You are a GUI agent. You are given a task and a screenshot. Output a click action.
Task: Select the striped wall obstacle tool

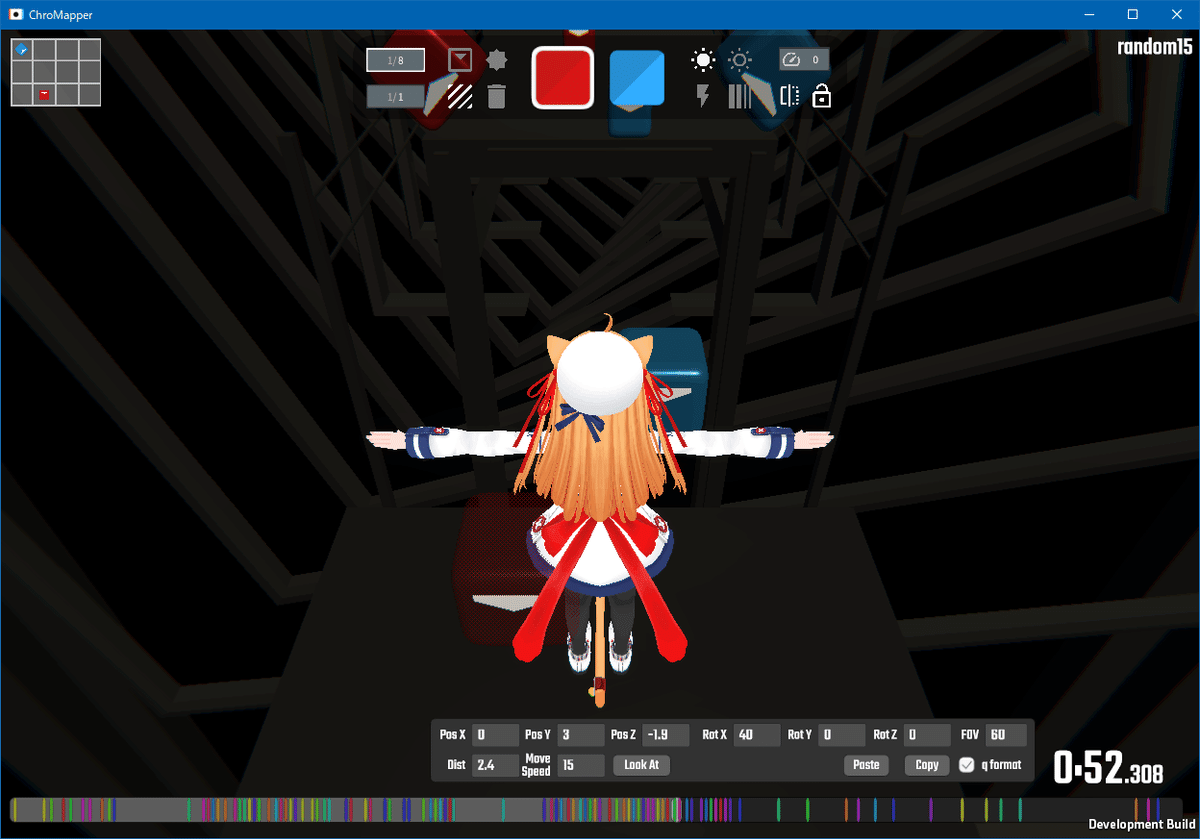click(460, 96)
